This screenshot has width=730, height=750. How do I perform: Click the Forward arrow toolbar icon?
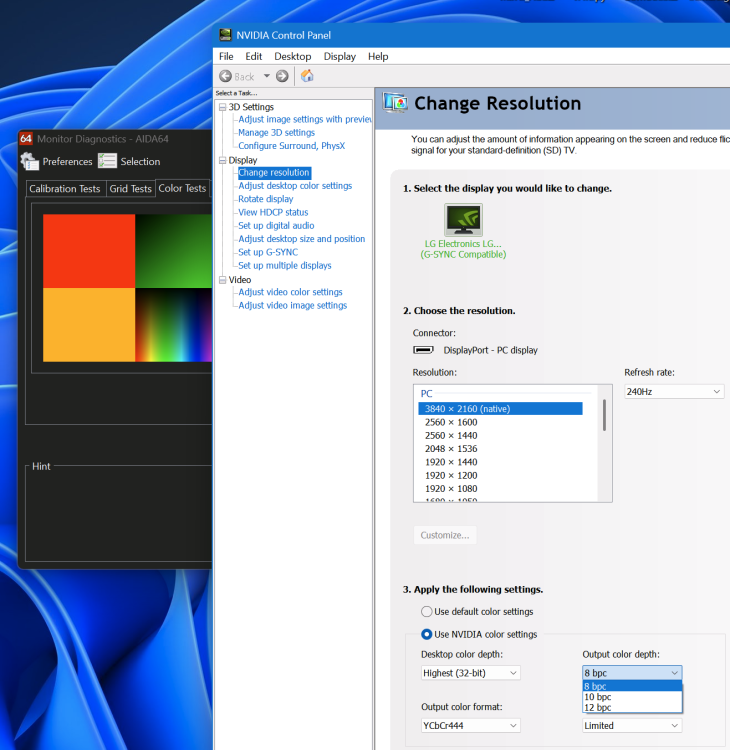[282, 76]
